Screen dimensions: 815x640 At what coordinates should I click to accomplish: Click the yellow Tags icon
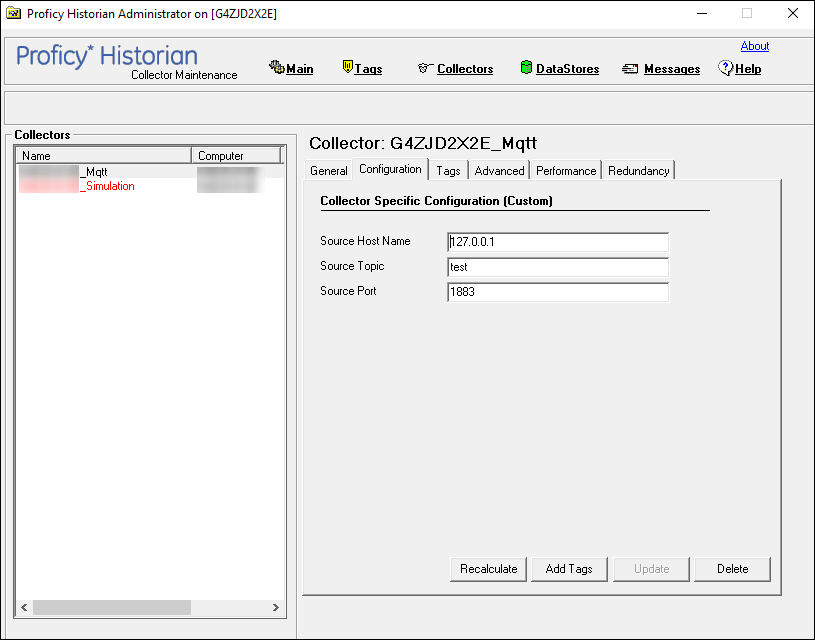click(x=348, y=67)
